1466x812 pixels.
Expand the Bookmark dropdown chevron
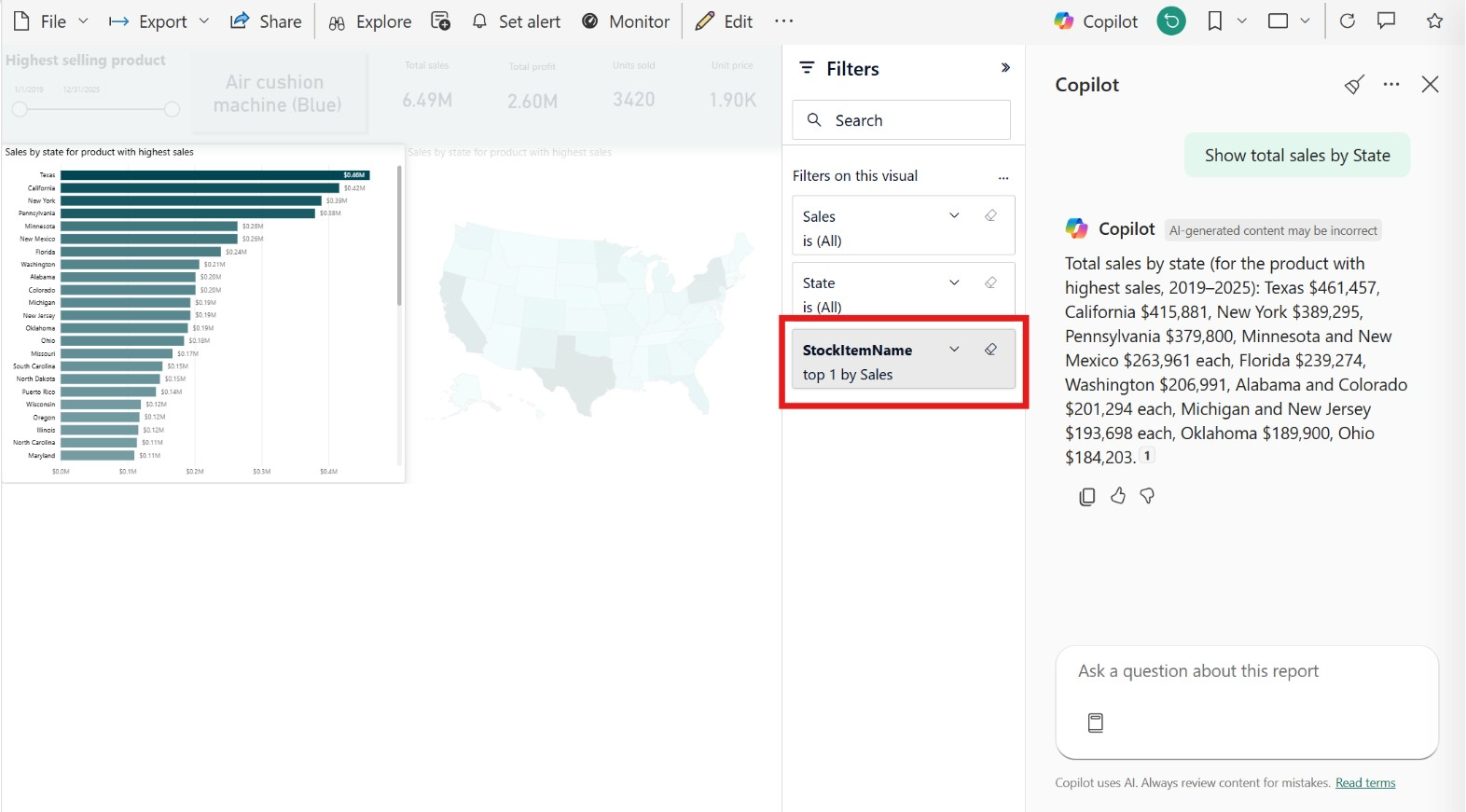click(1242, 21)
